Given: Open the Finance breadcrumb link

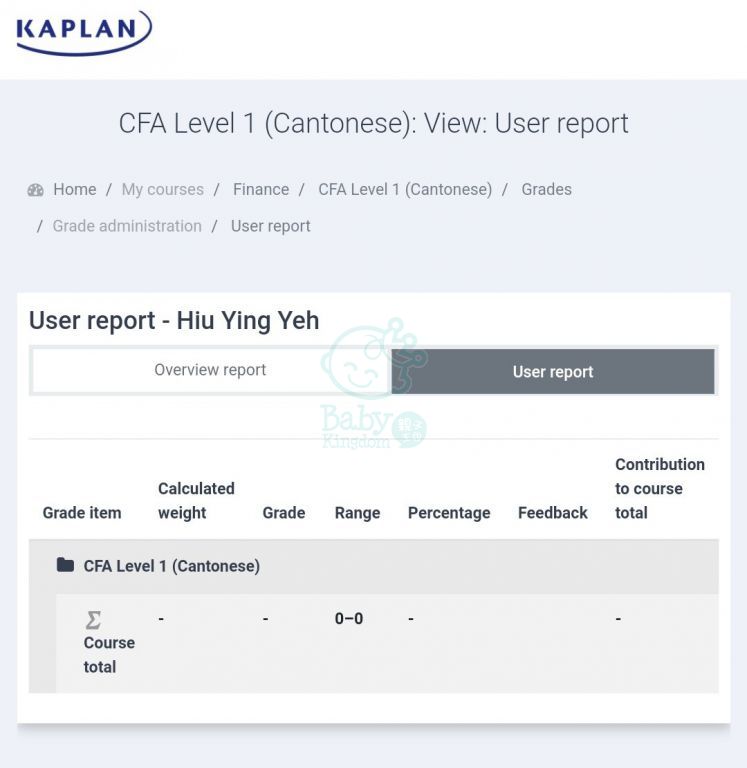Looking at the screenshot, I should click(x=261, y=189).
